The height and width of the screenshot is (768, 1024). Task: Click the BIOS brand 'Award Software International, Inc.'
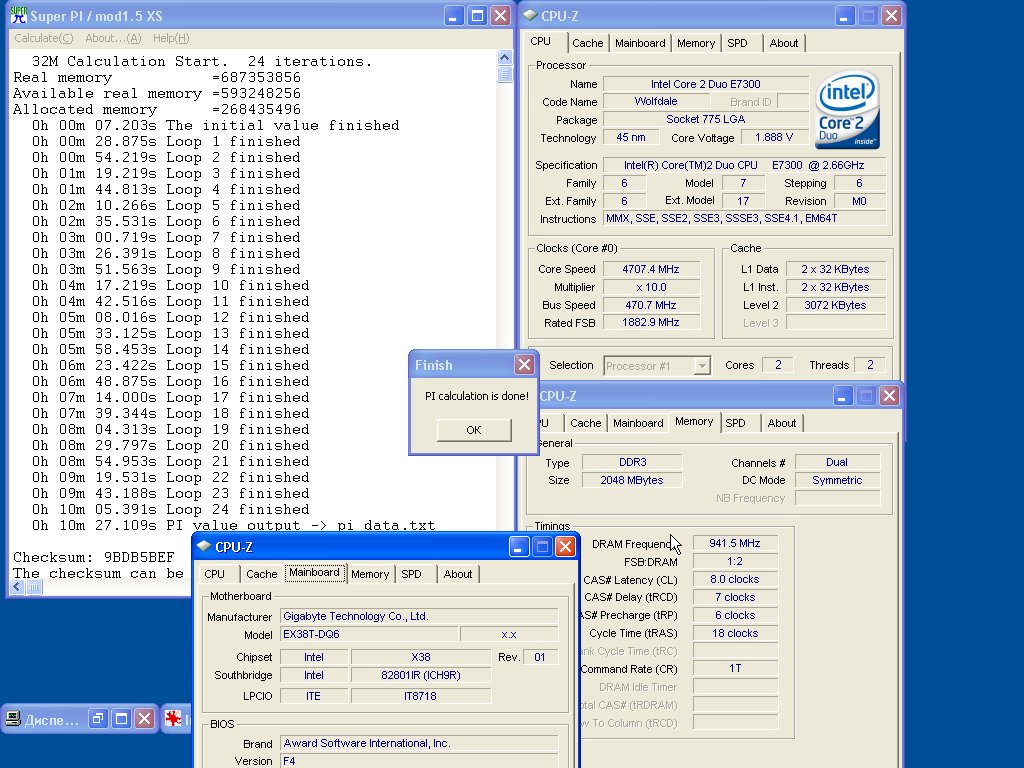(x=419, y=743)
